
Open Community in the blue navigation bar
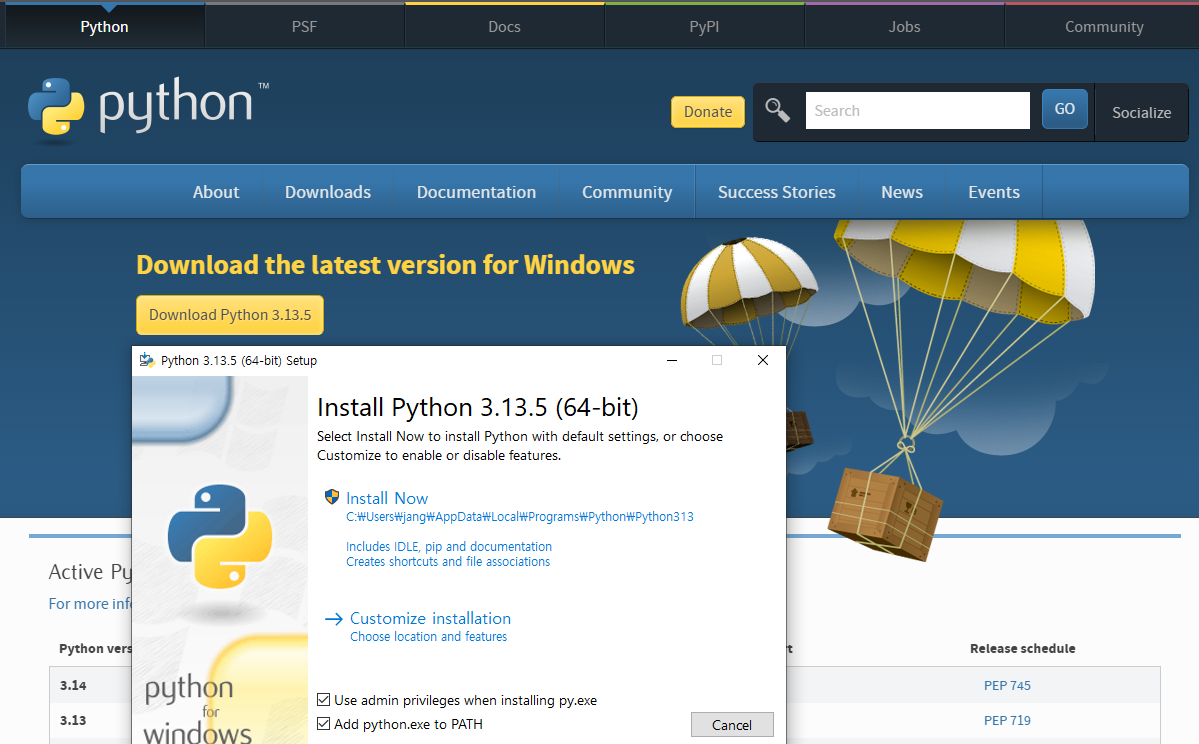[x=627, y=192]
